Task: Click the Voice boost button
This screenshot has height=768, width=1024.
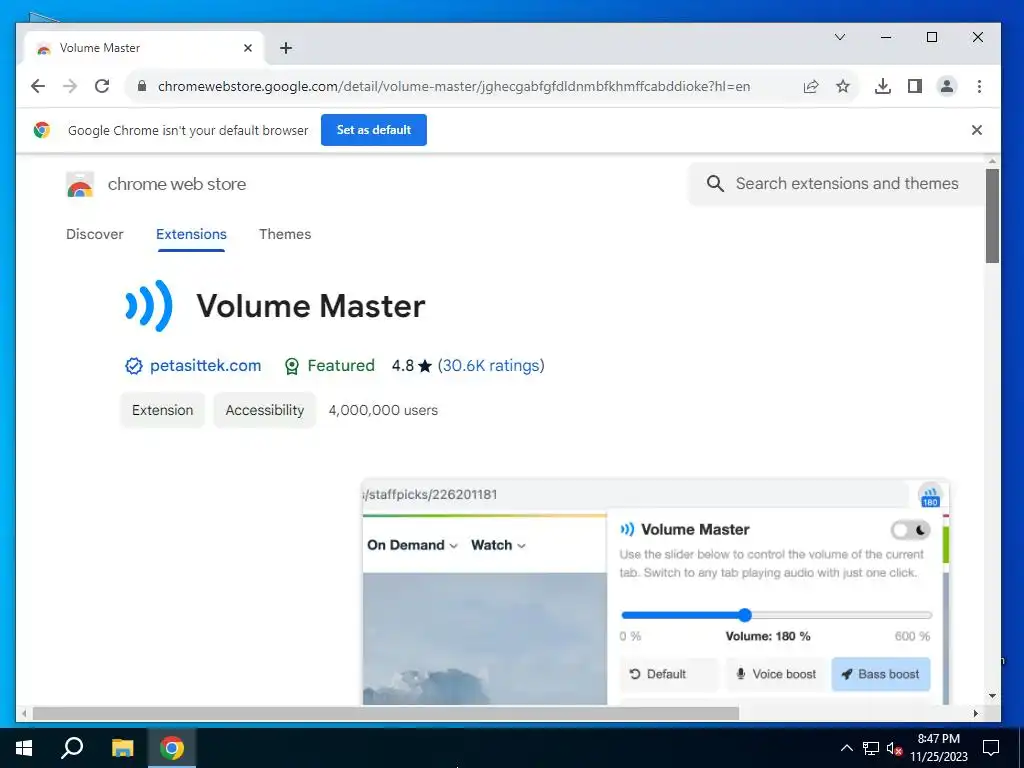Action: [776, 674]
